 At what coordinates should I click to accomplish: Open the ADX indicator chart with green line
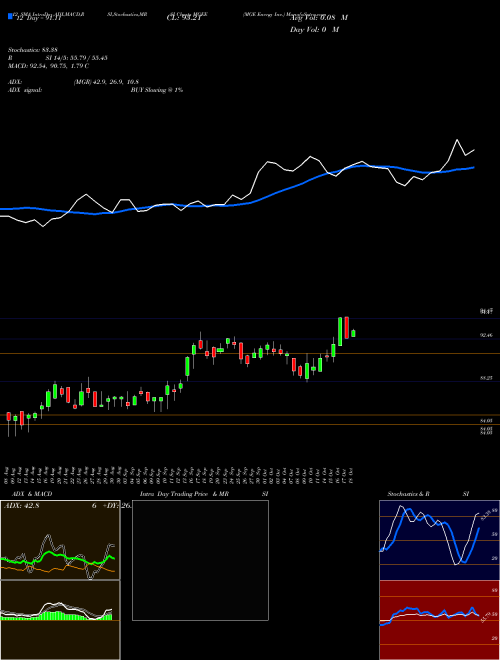[60, 540]
